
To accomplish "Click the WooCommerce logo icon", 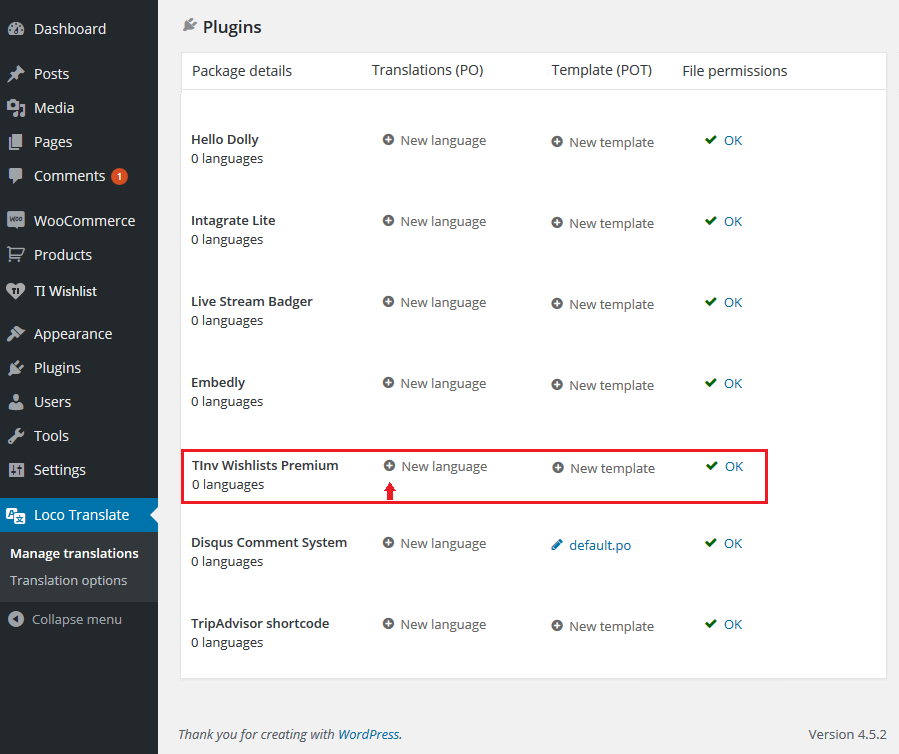I will 16,220.
